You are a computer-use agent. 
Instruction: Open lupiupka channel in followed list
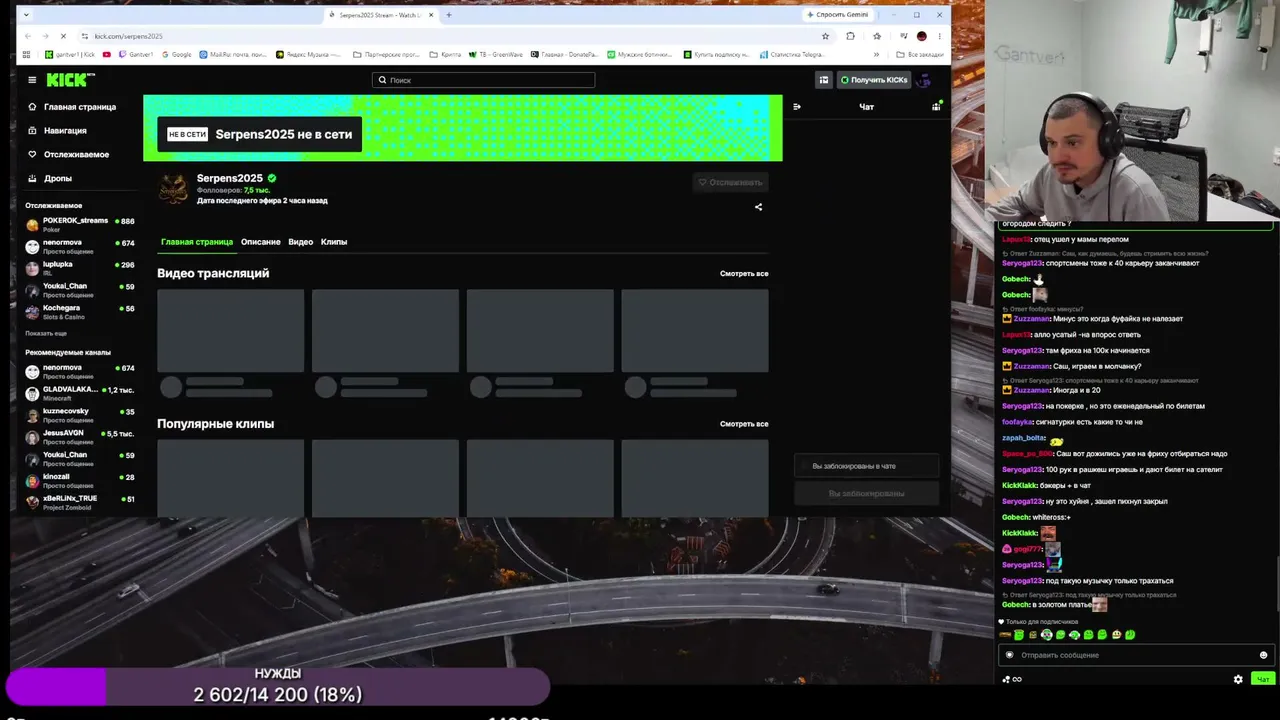[x=80, y=268]
